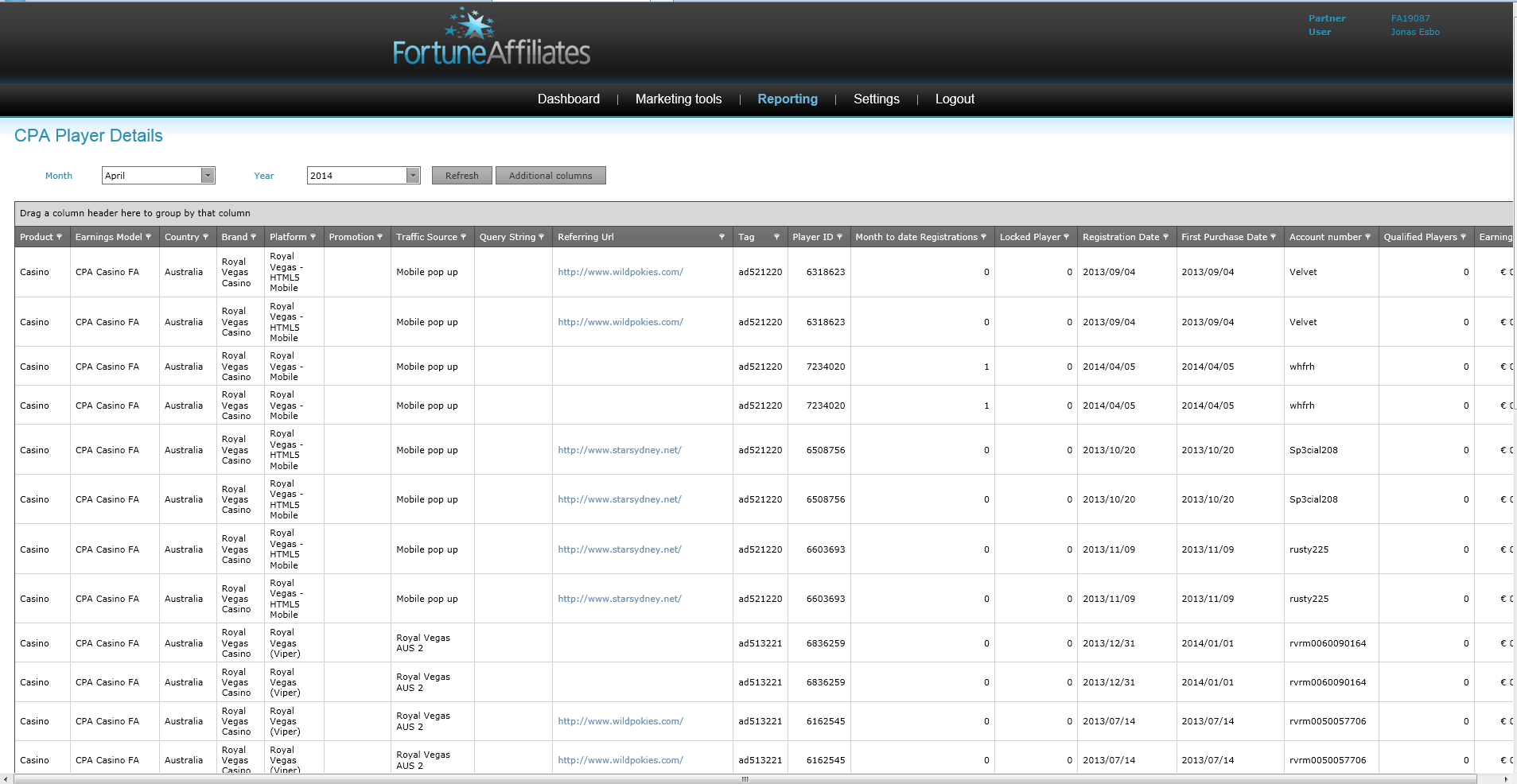This screenshot has width=1517, height=784.
Task: Go to Dashboard menu
Action: tap(569, 99)
